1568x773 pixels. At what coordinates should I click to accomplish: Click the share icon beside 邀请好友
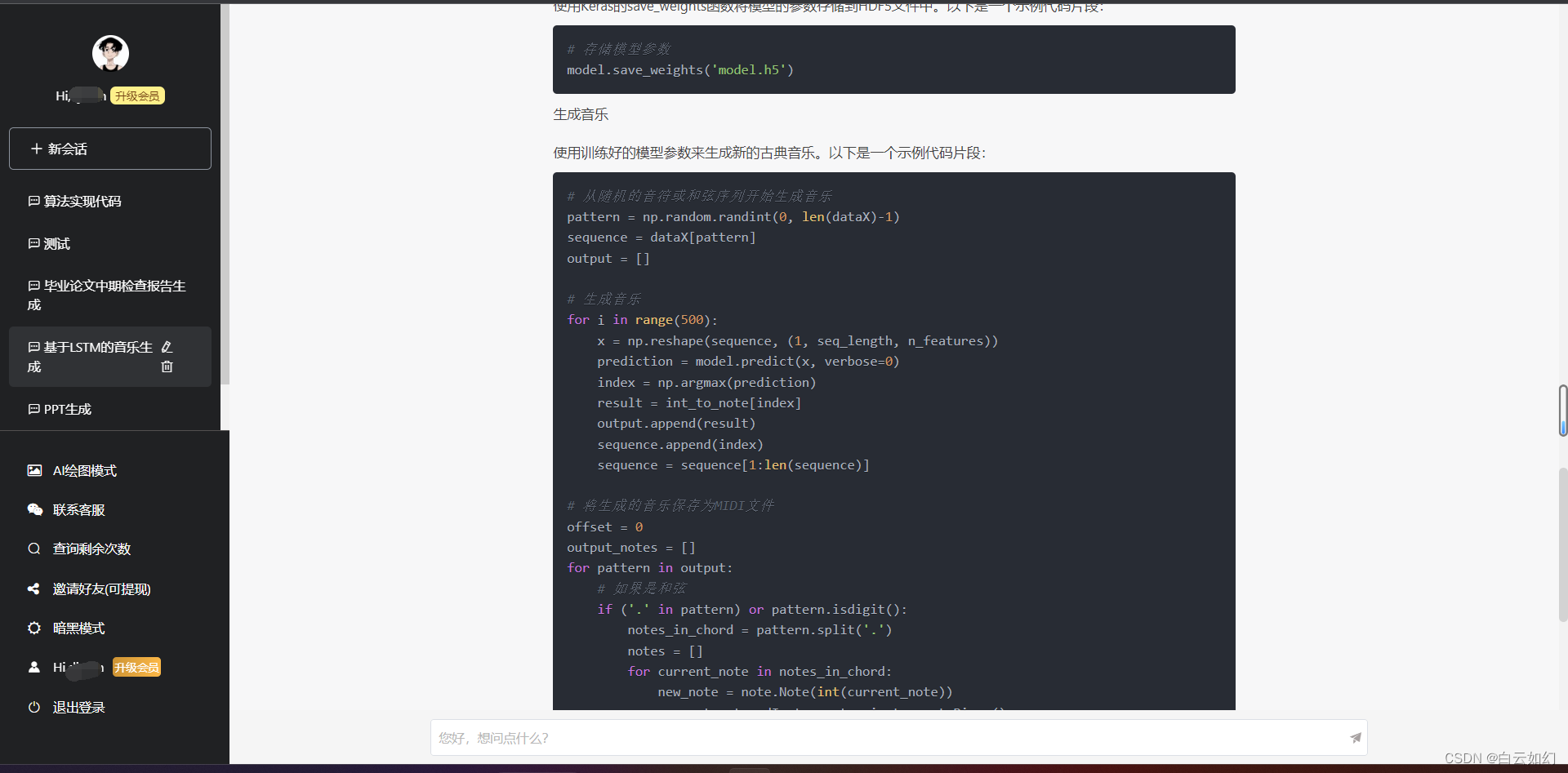[x=33, y=589]
